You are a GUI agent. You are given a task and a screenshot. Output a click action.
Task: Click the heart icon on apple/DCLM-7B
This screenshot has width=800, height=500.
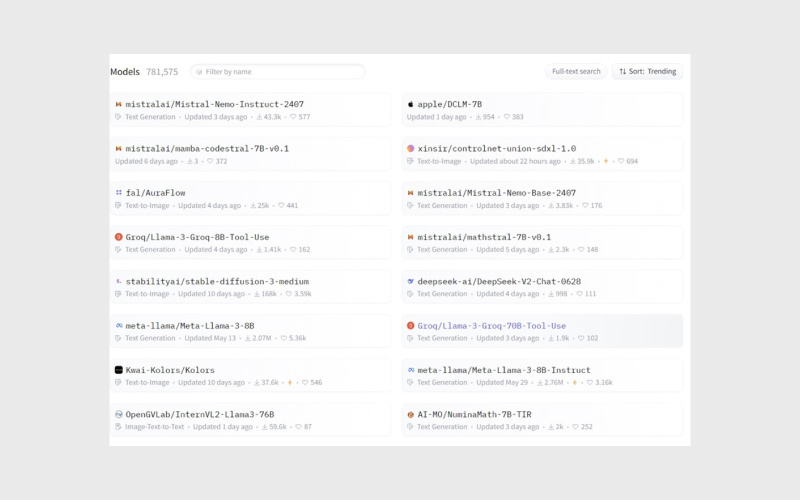pos(507,117)
